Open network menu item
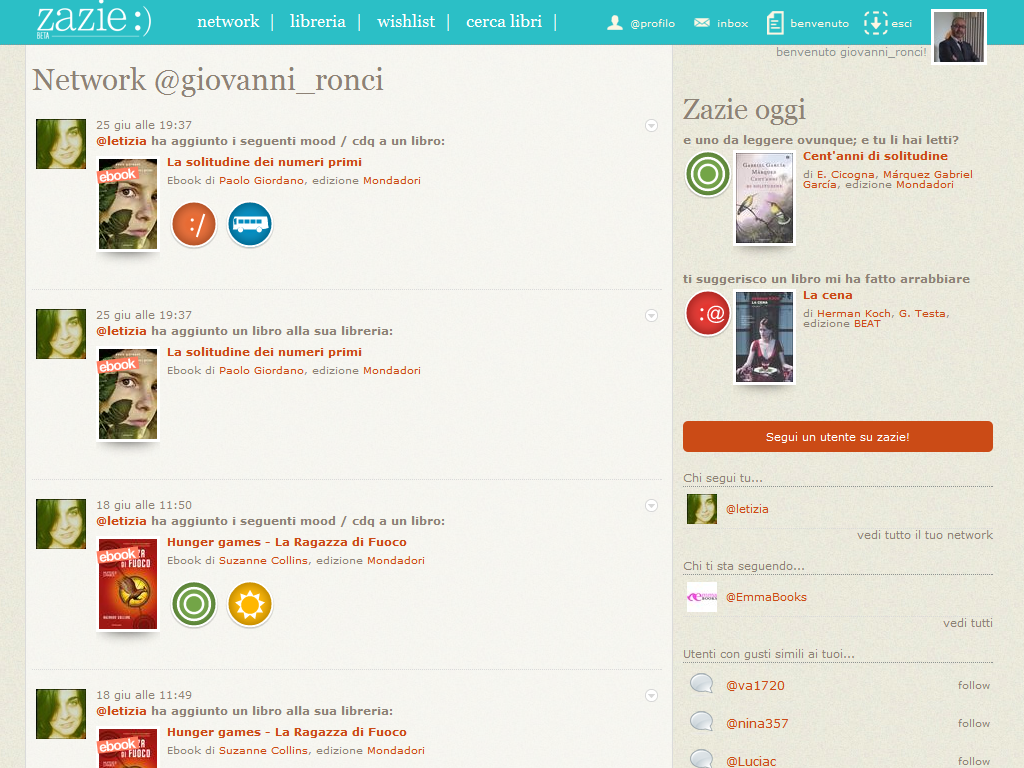The image size is (1024, 768). tap(229, 22)
